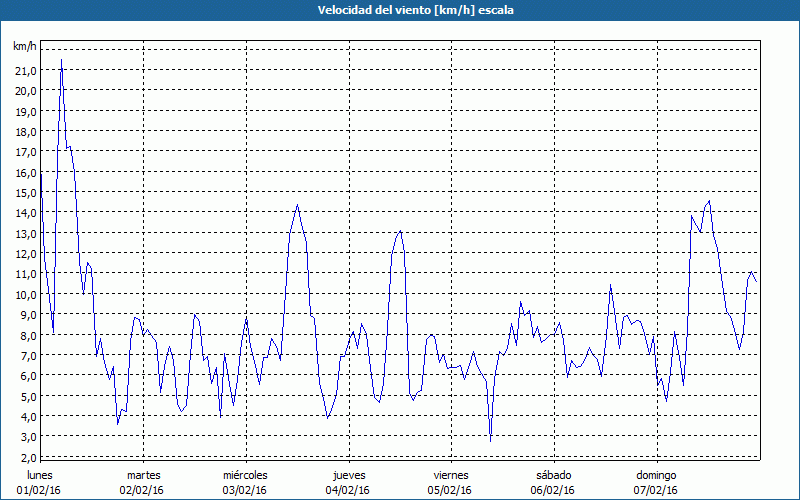Viewport: 800px width, 500px height.
Task: Click the lowest dip of the line on Friday
Action: click(490, 439)
